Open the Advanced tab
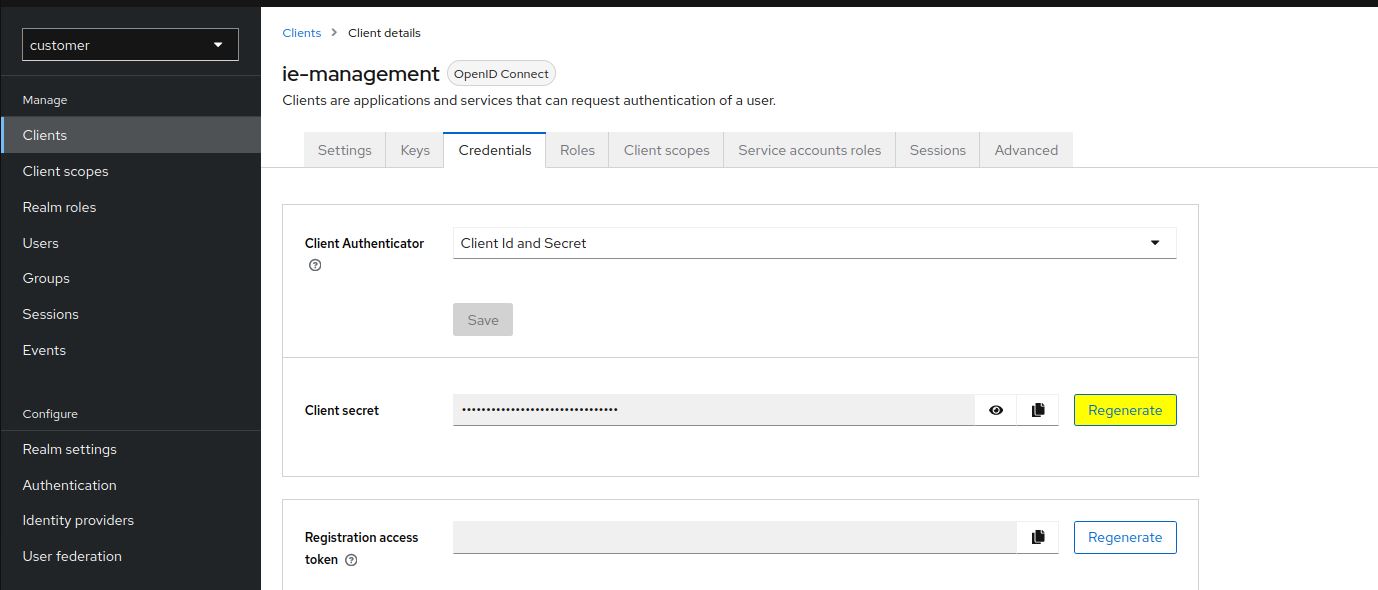This screenshot has width=1378, height=590. coord(1026,150)
